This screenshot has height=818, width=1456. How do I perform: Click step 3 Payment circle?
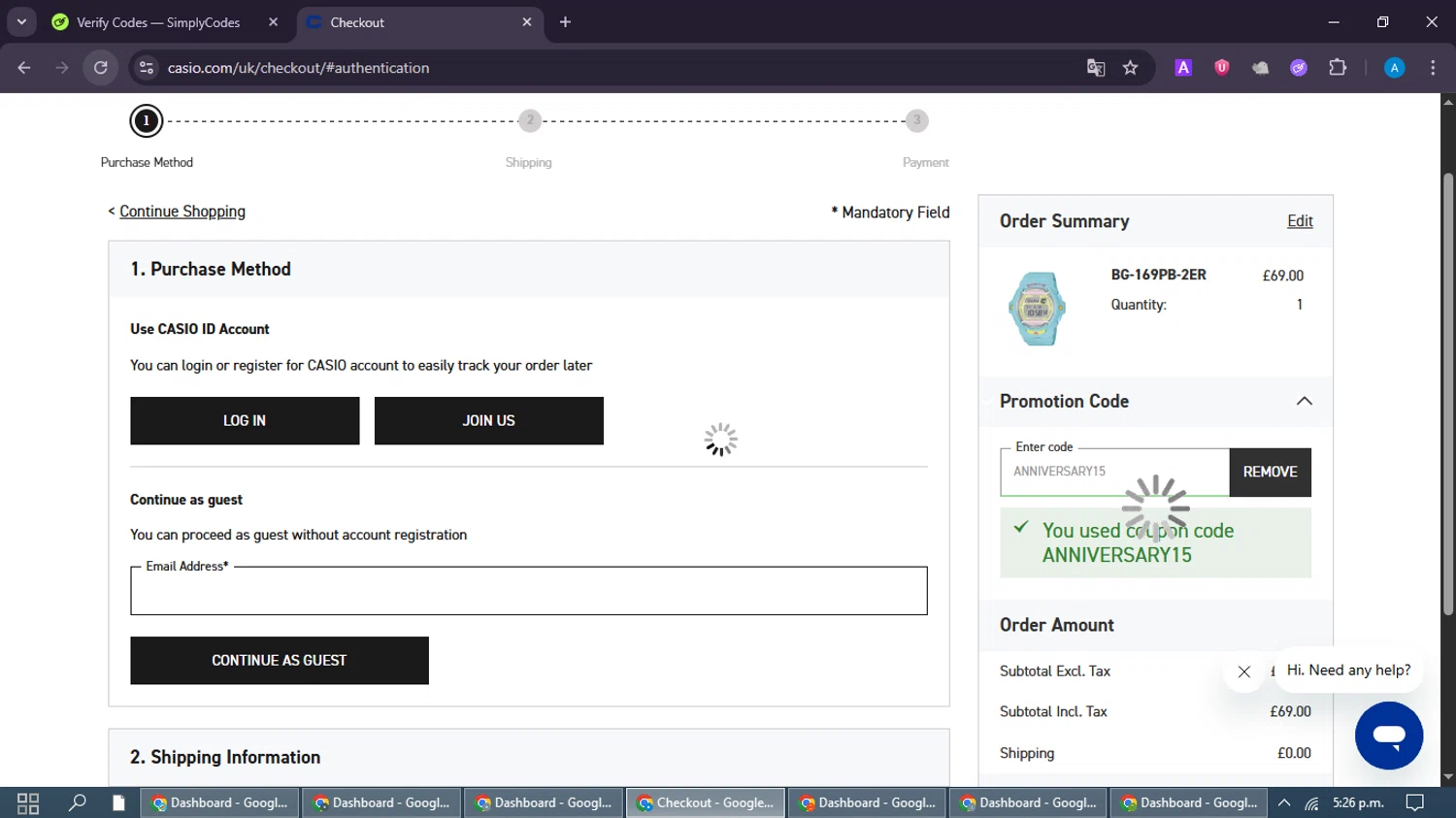pos(917,121)
